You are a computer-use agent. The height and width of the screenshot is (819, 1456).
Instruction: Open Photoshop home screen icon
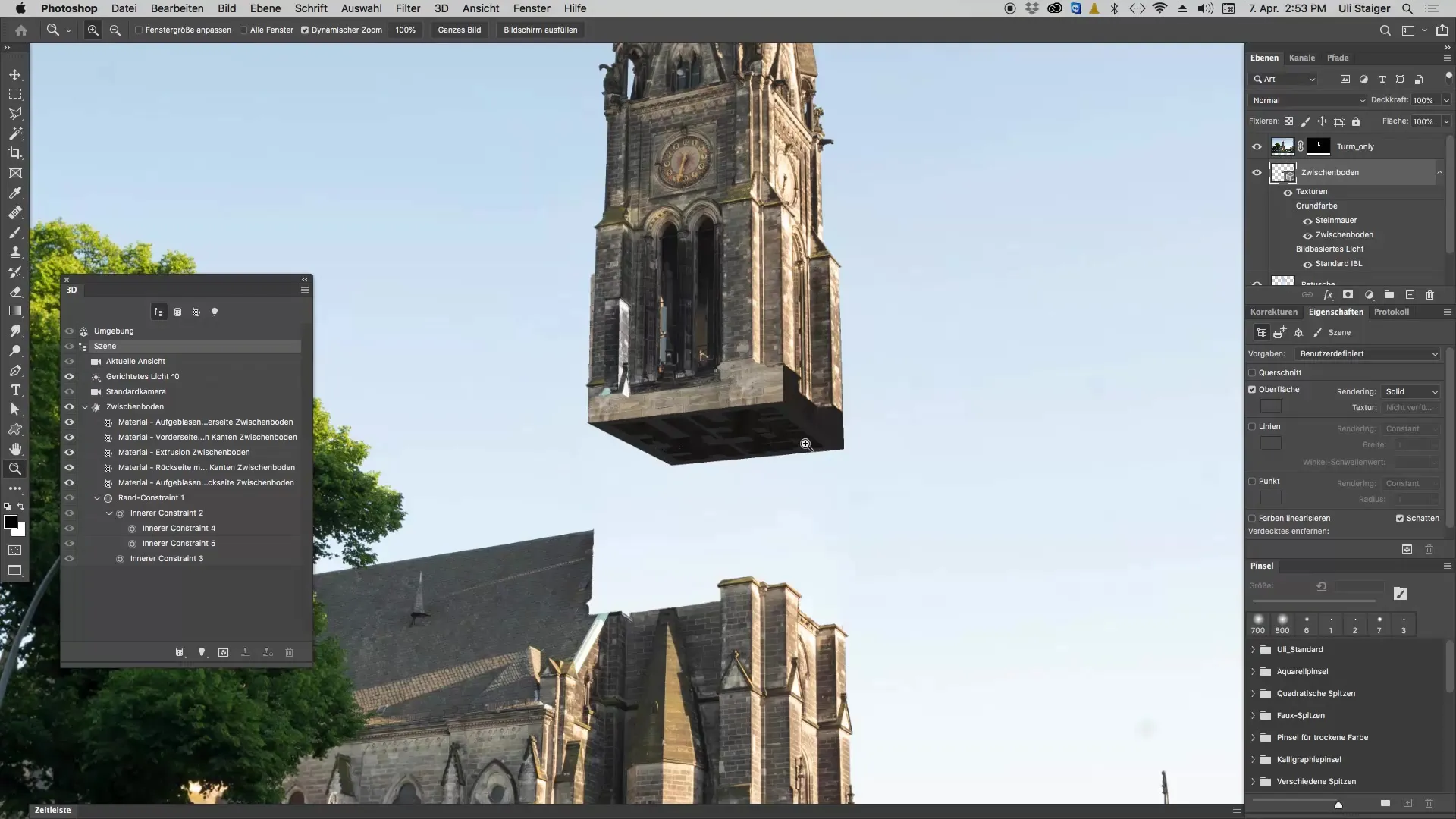[21, 30]
